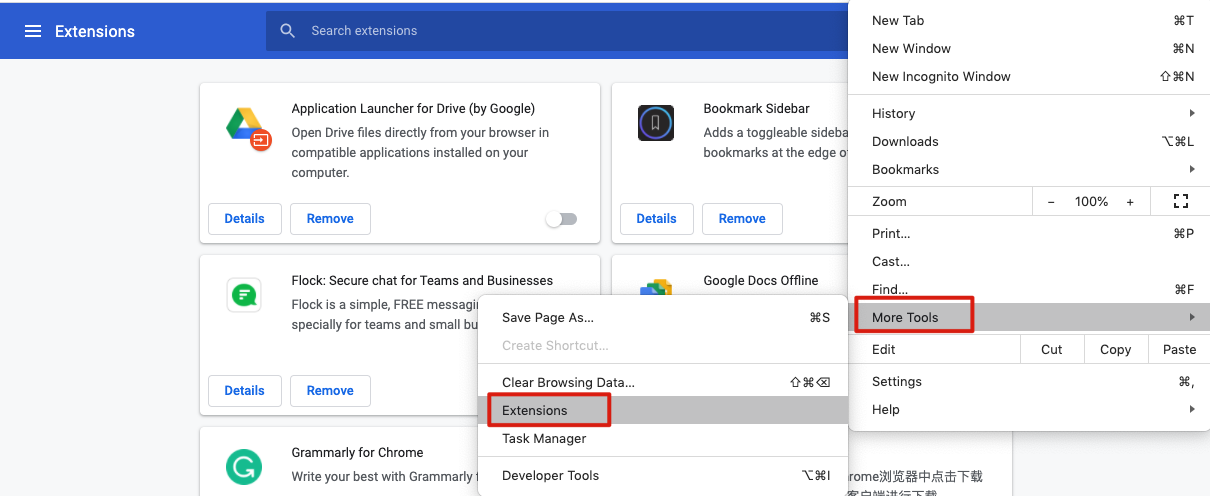Remove the Flock extension
1210x496 pixels.
click(x=330, y=391)
